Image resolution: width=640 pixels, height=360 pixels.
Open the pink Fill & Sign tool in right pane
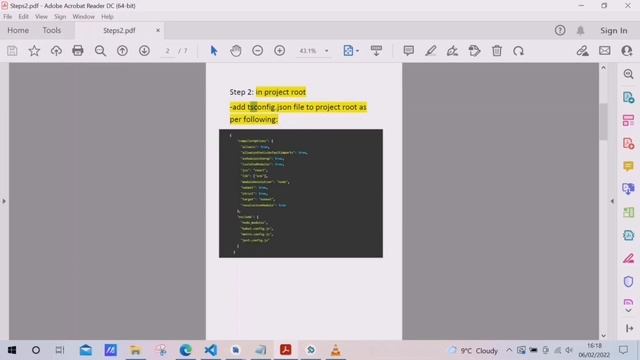[x=629, y=258]
